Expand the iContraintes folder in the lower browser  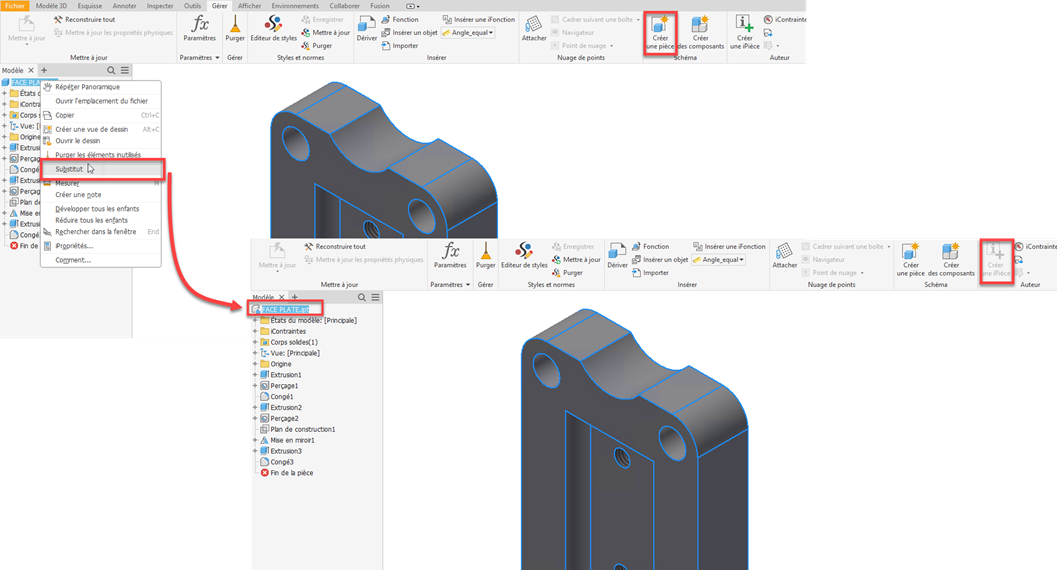point(255,331)
